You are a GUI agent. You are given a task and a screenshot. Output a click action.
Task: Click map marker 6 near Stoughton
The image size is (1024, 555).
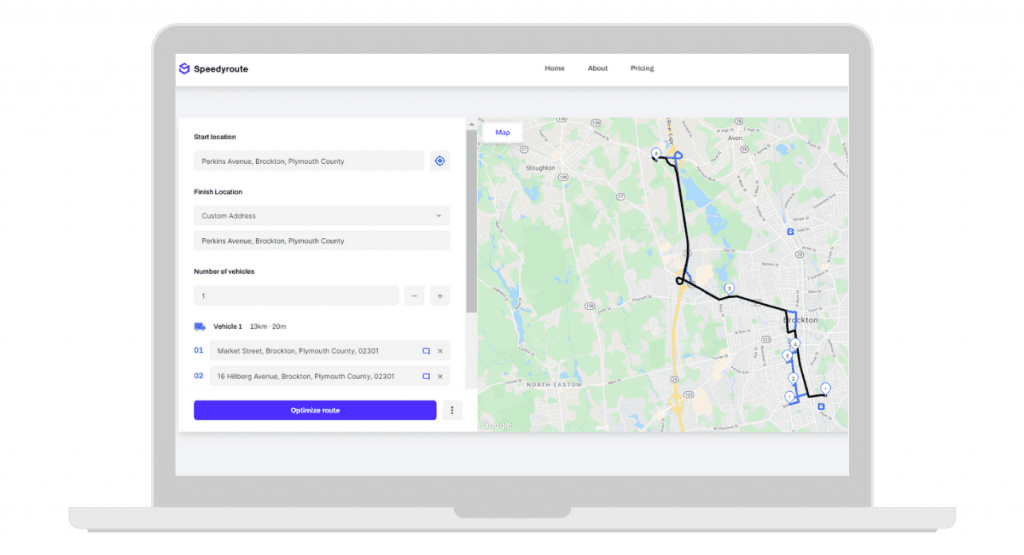tap(656, 153)
